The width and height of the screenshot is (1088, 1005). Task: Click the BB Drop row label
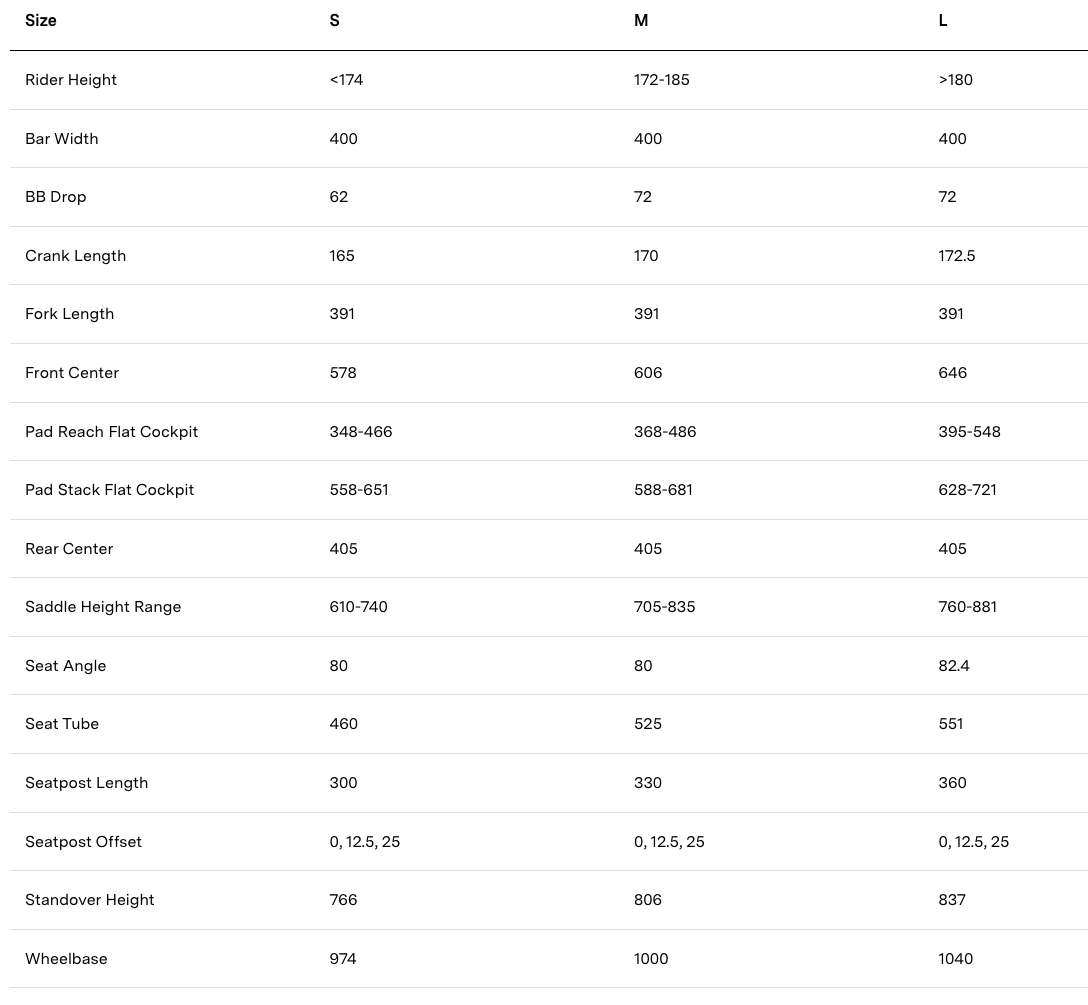[x=56, y=197]
